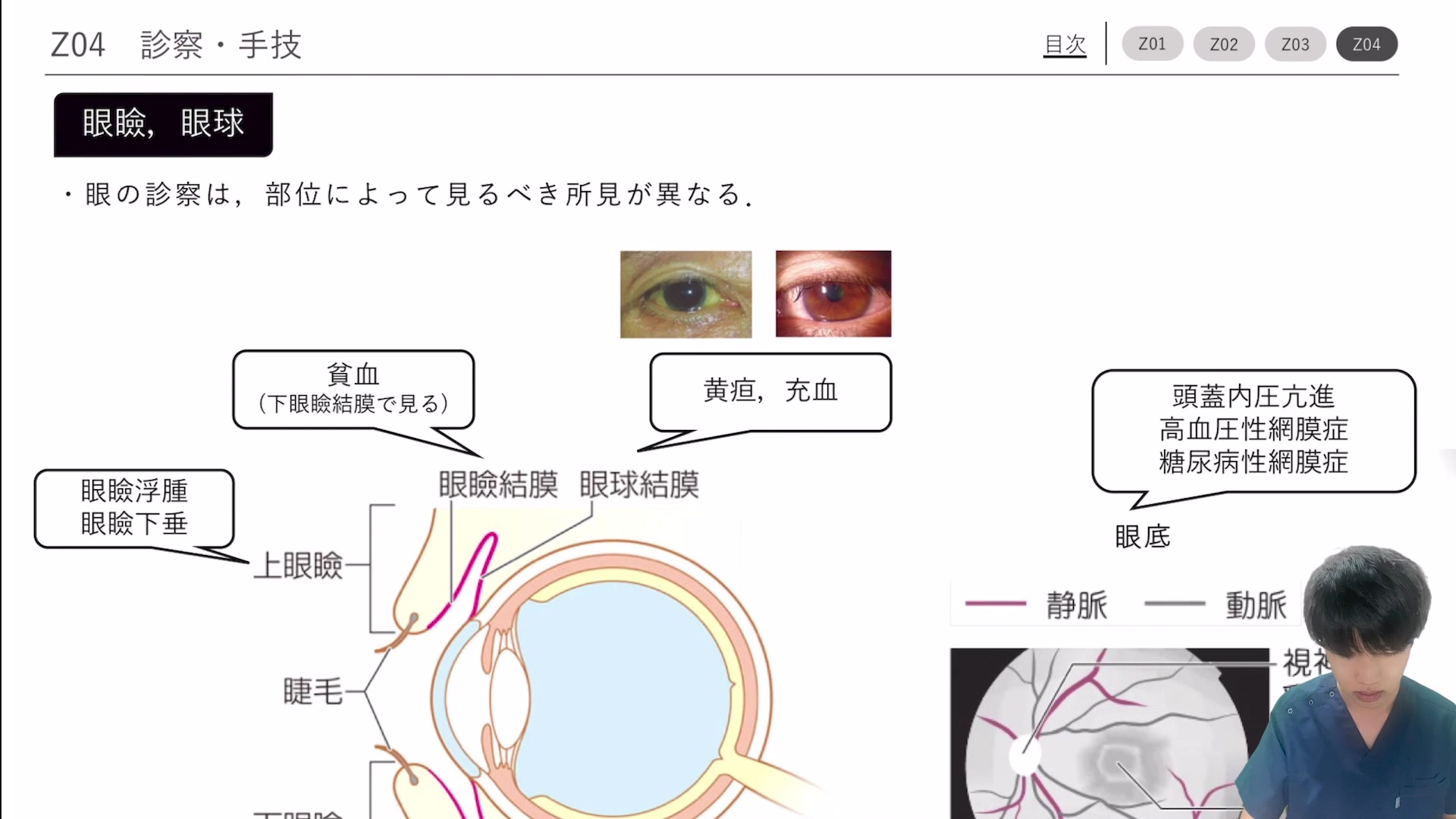Click the 睫毛 eyelash label
The height and width of the screenshot is (819, 1456).
pos(313,691)
